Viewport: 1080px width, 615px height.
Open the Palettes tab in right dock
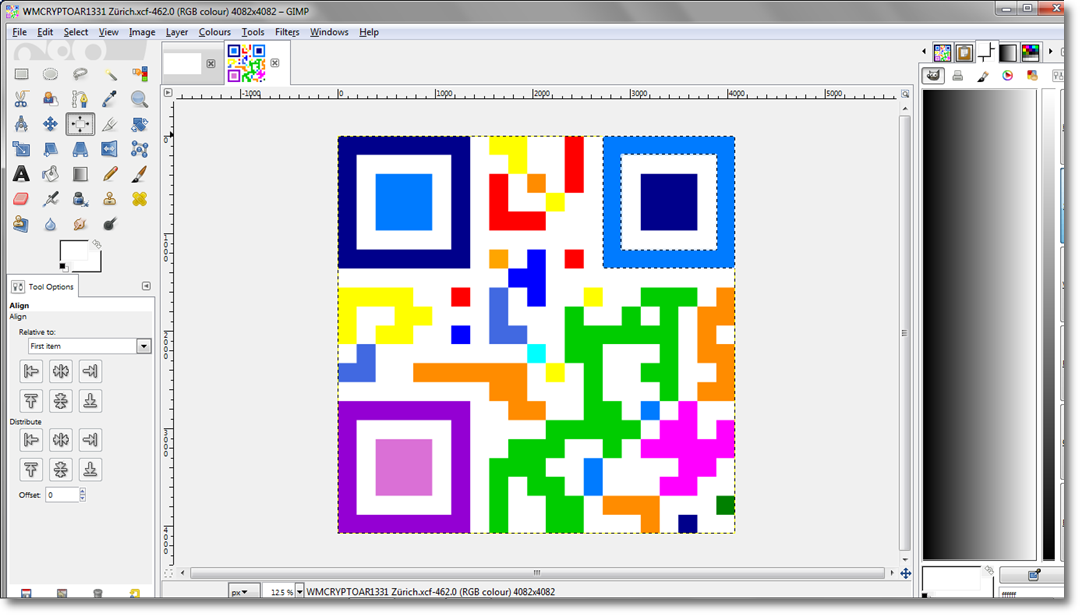(x=1030, y=52)
